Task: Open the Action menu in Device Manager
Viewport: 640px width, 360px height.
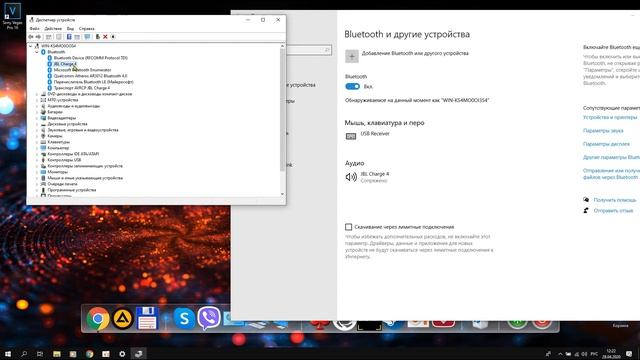Action: coord(53,29)
